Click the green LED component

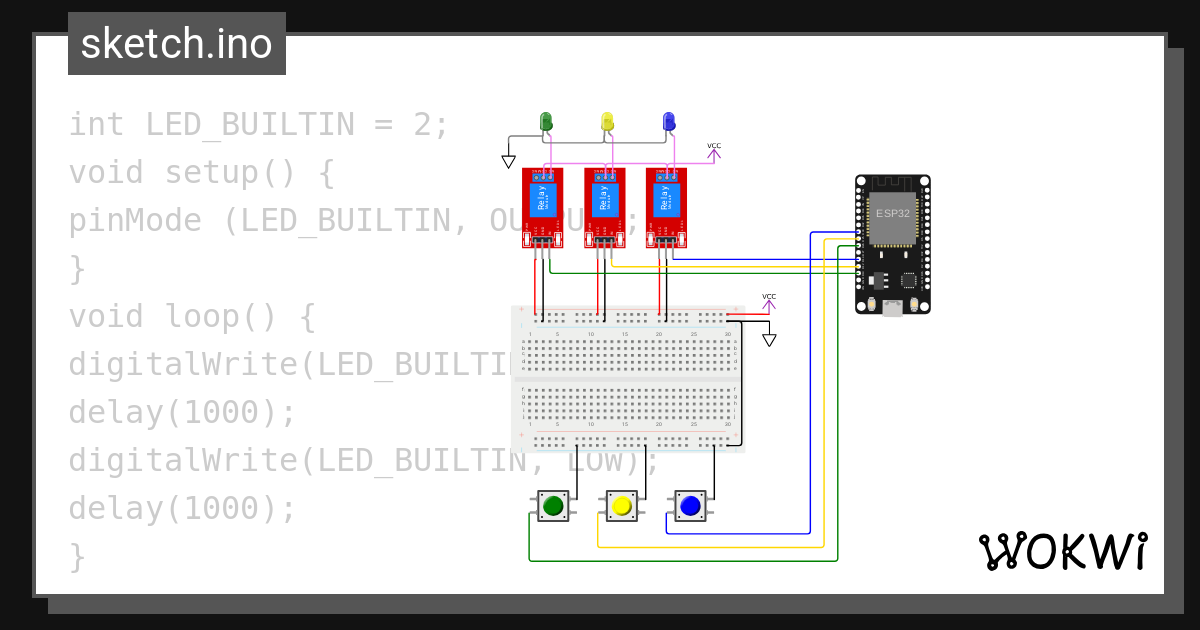click(x=546, y=122)
